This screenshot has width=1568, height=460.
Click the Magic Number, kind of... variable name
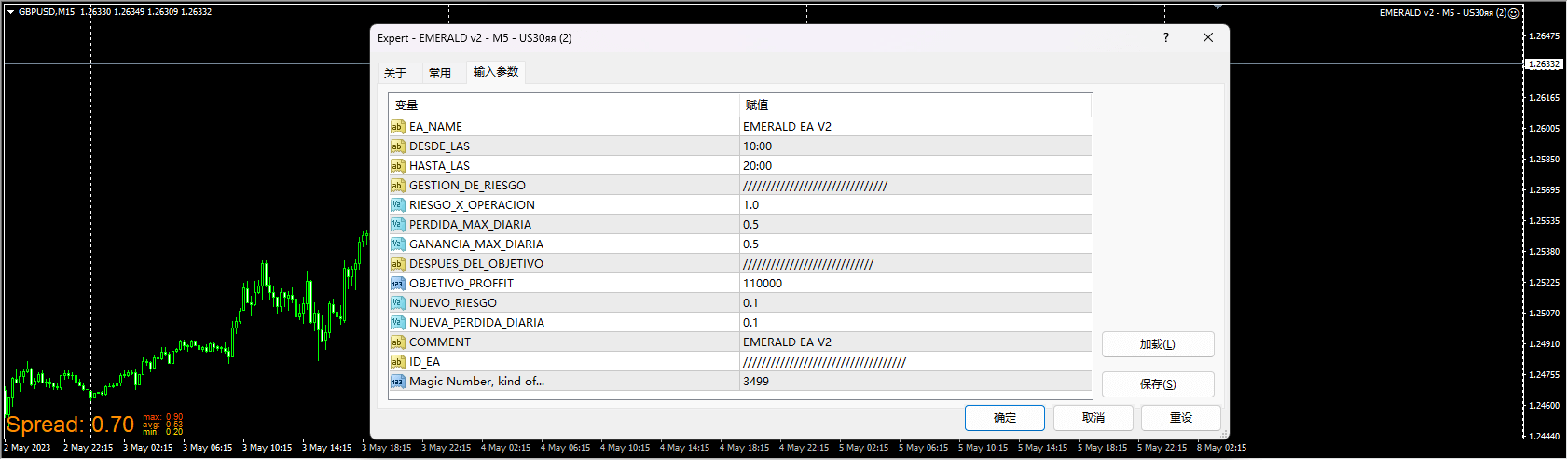476,382
